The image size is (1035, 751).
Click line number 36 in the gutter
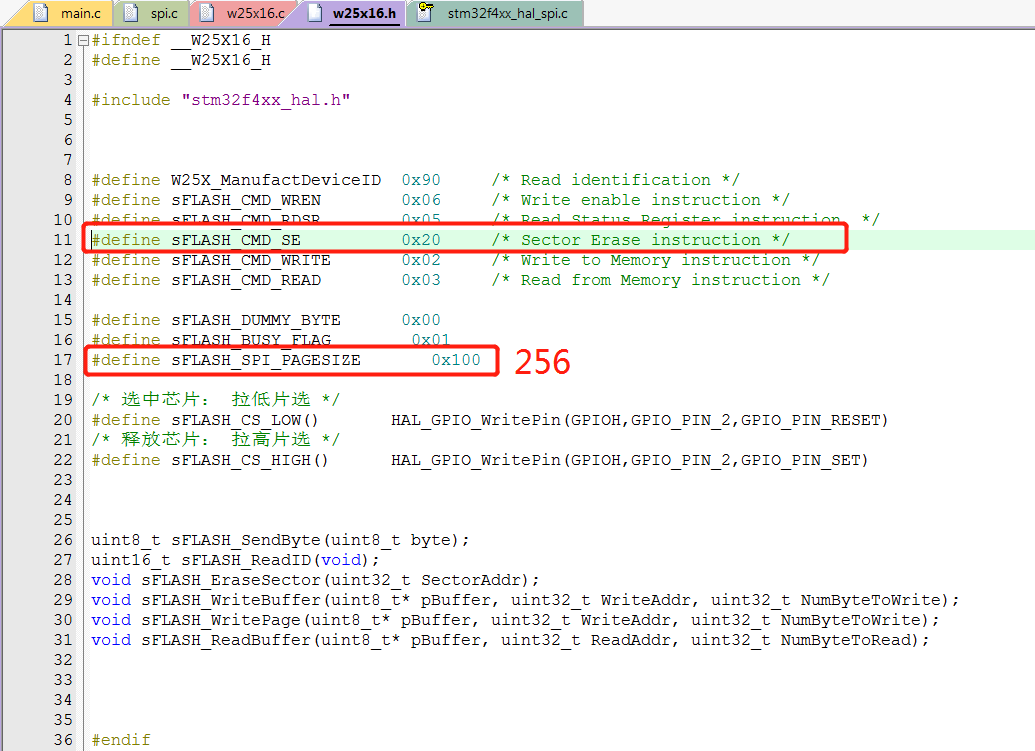pyautogui.click(x=63, y=740)
